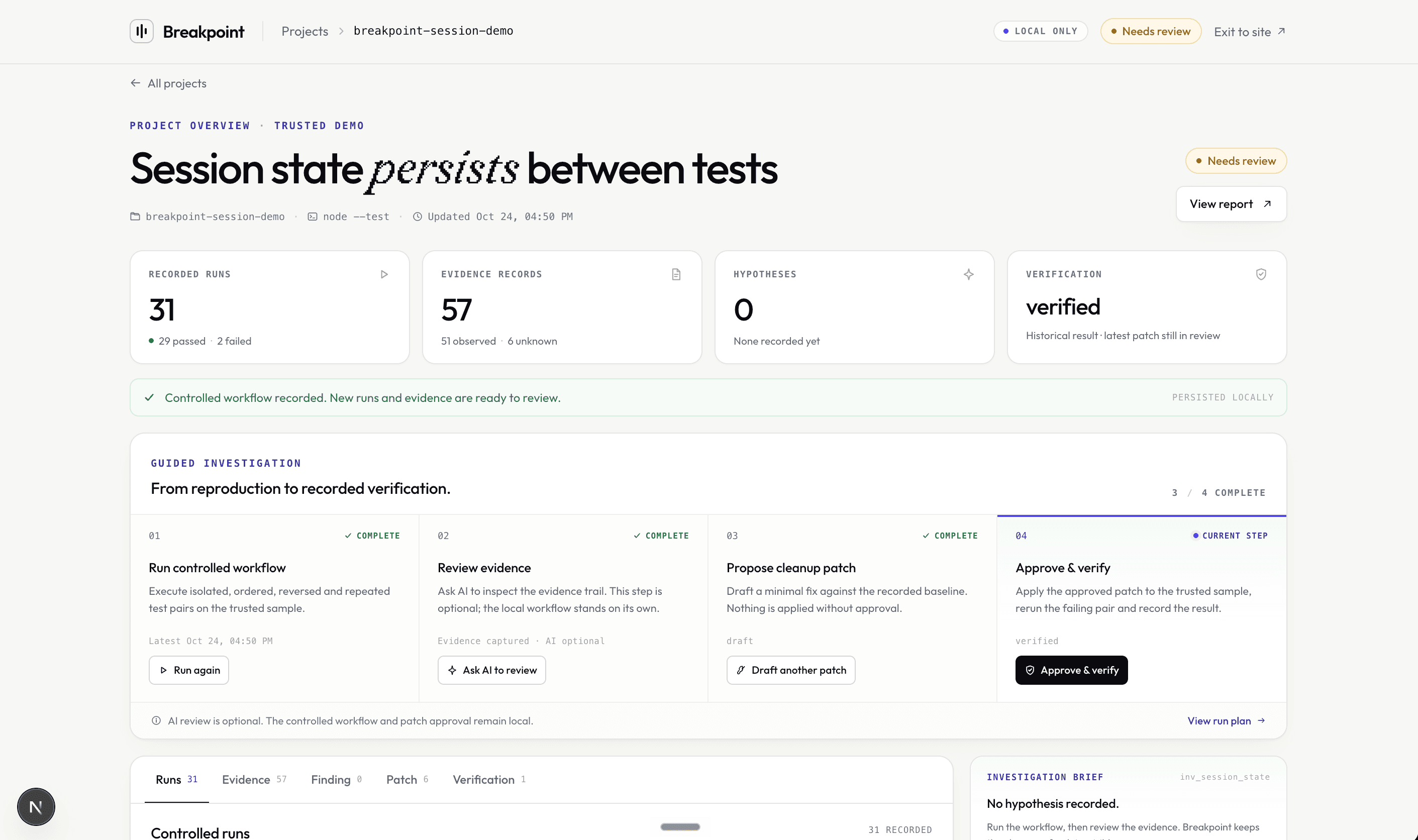The width and height of the screenshot is (1418, 840).
Task: Click the play icon on Recorded Runs card
Action: (384, 274)
